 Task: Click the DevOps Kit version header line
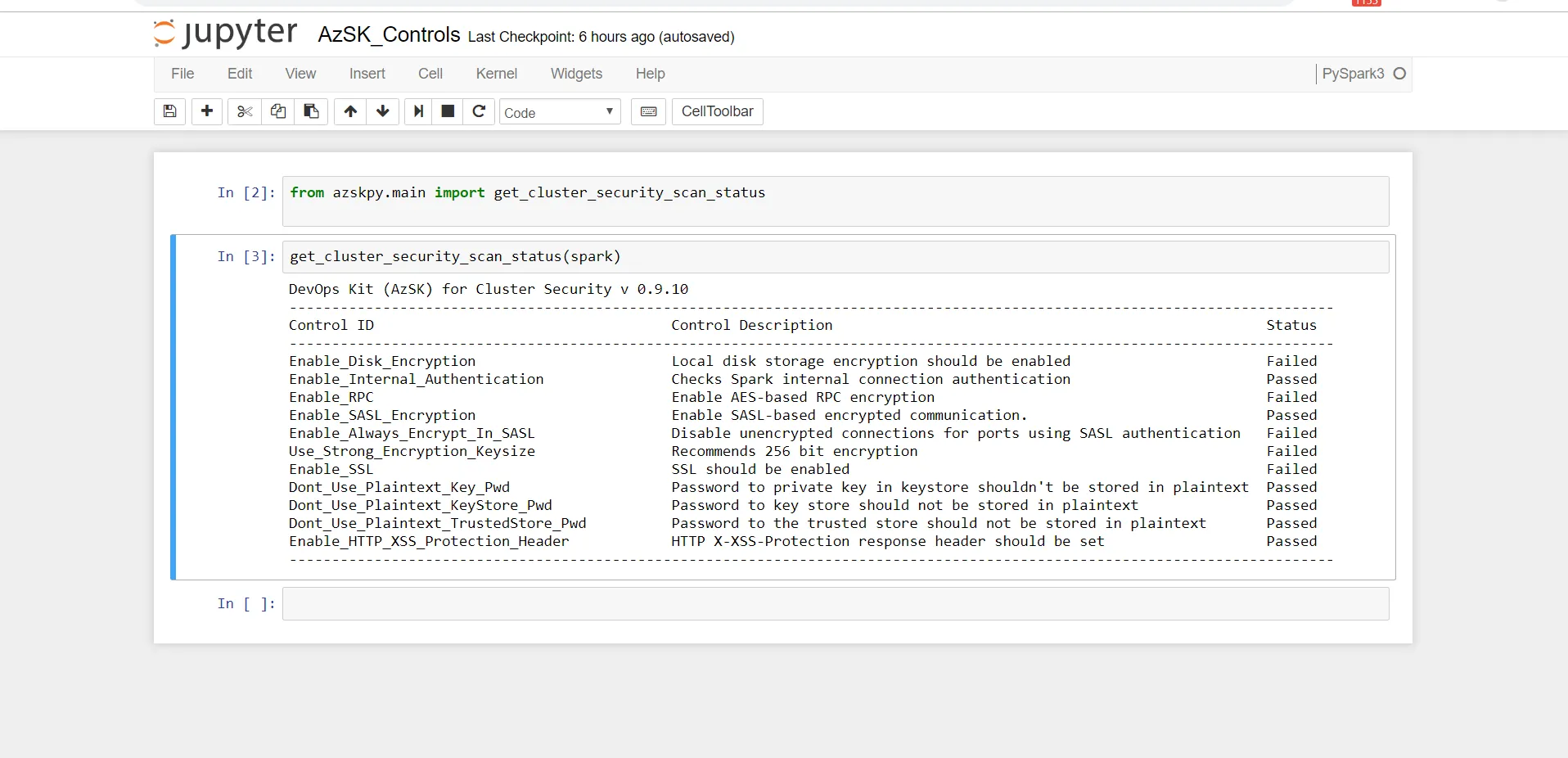[489, 289]
